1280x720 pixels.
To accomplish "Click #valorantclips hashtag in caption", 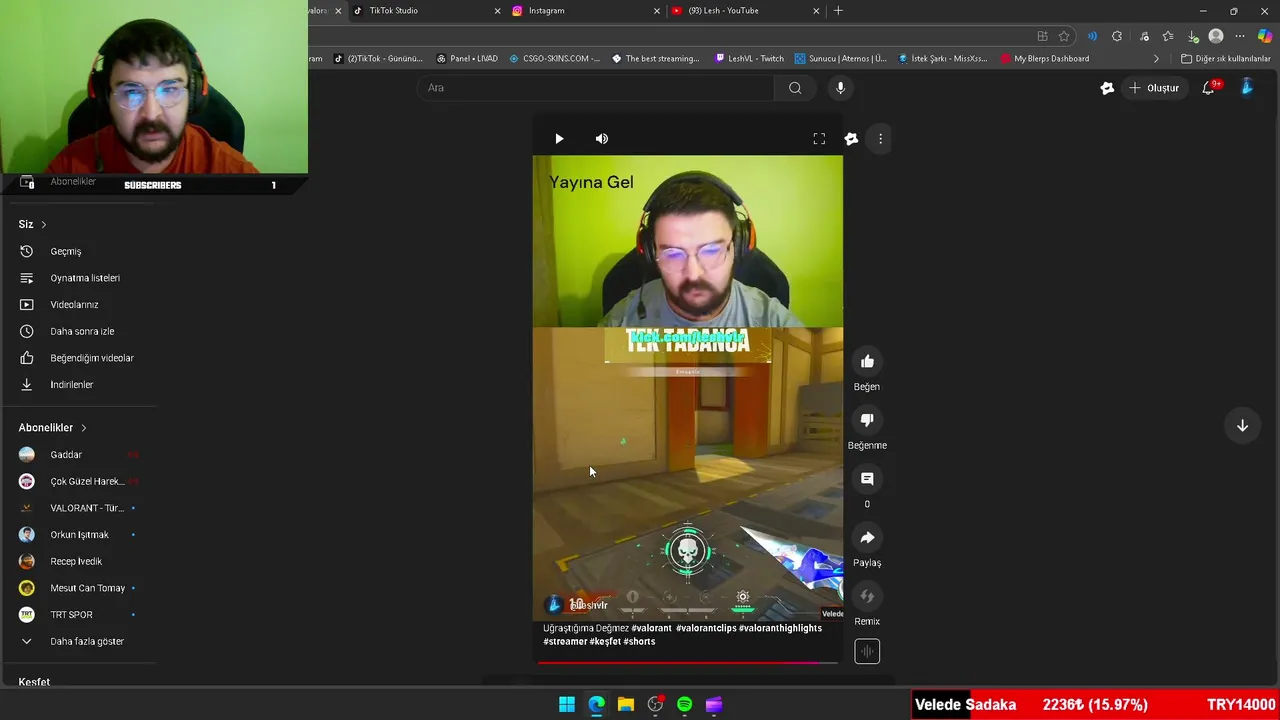I will (706, 628).
